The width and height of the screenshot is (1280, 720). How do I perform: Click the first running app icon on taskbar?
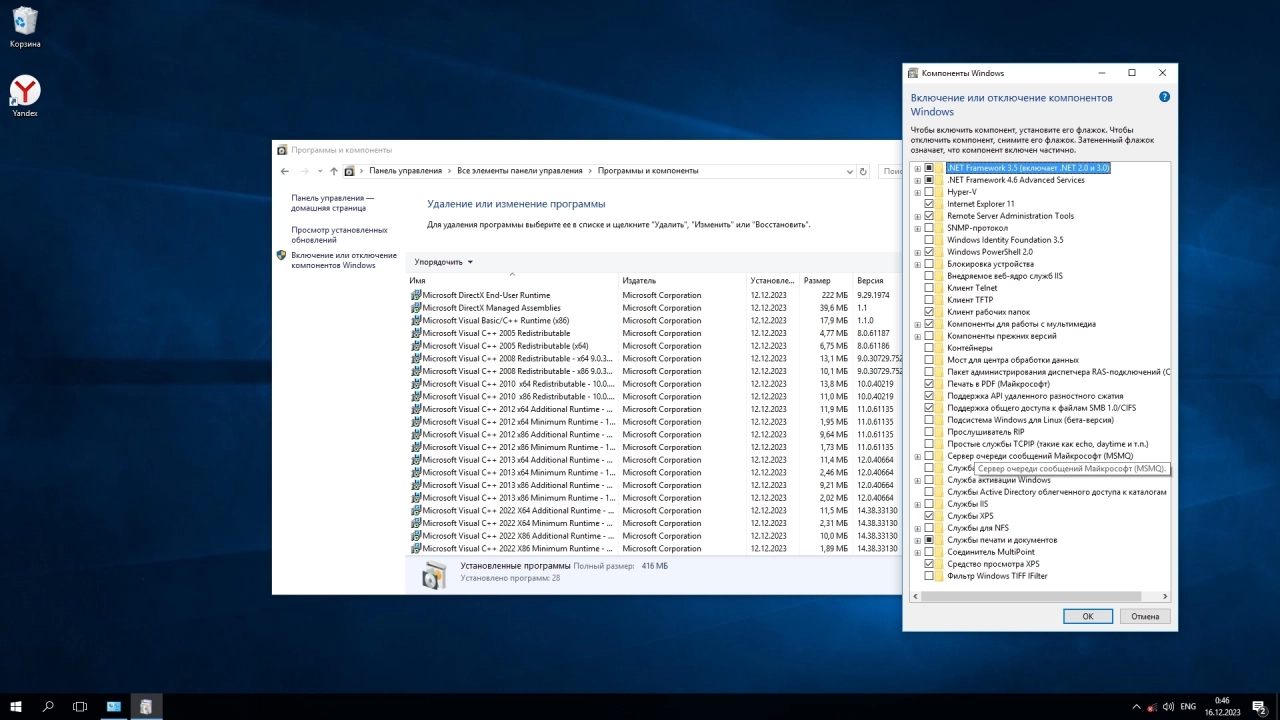tap(114, 706)
